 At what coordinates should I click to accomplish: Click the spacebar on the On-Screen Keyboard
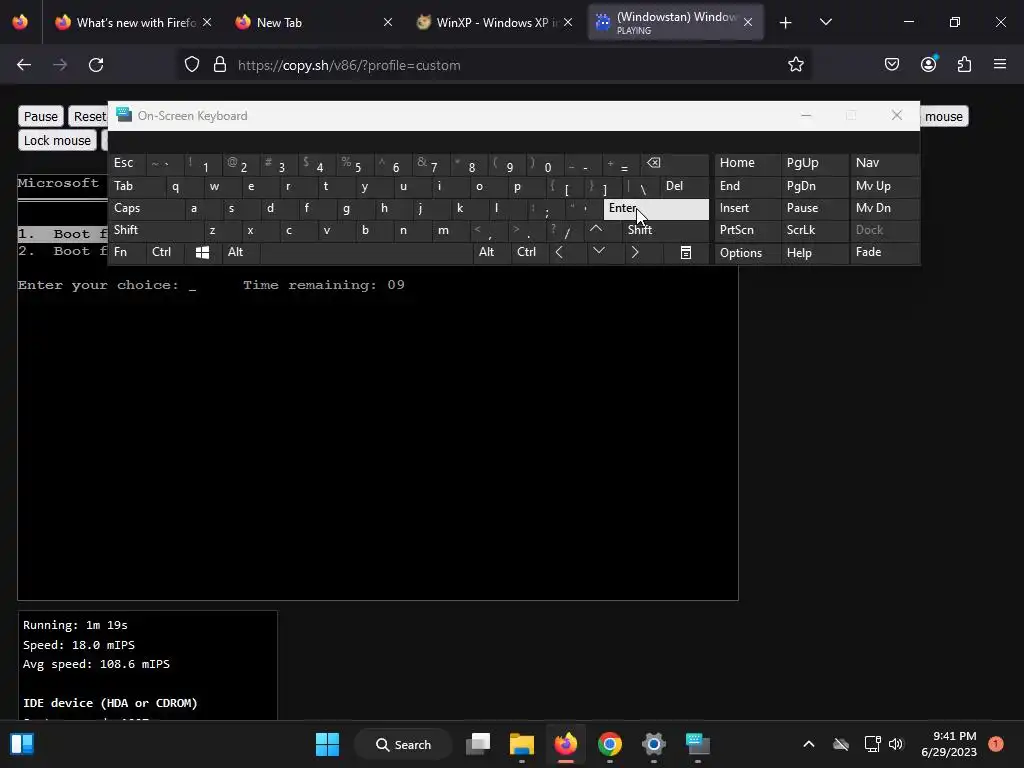pyautogui.click(x=366, y=252)
